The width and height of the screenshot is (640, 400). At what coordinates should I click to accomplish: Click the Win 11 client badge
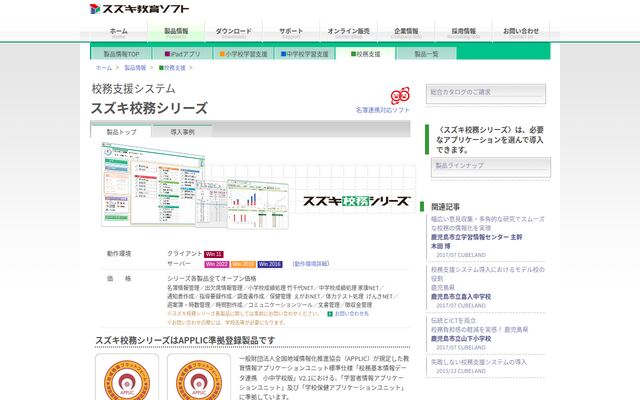(x=213, y=254)
